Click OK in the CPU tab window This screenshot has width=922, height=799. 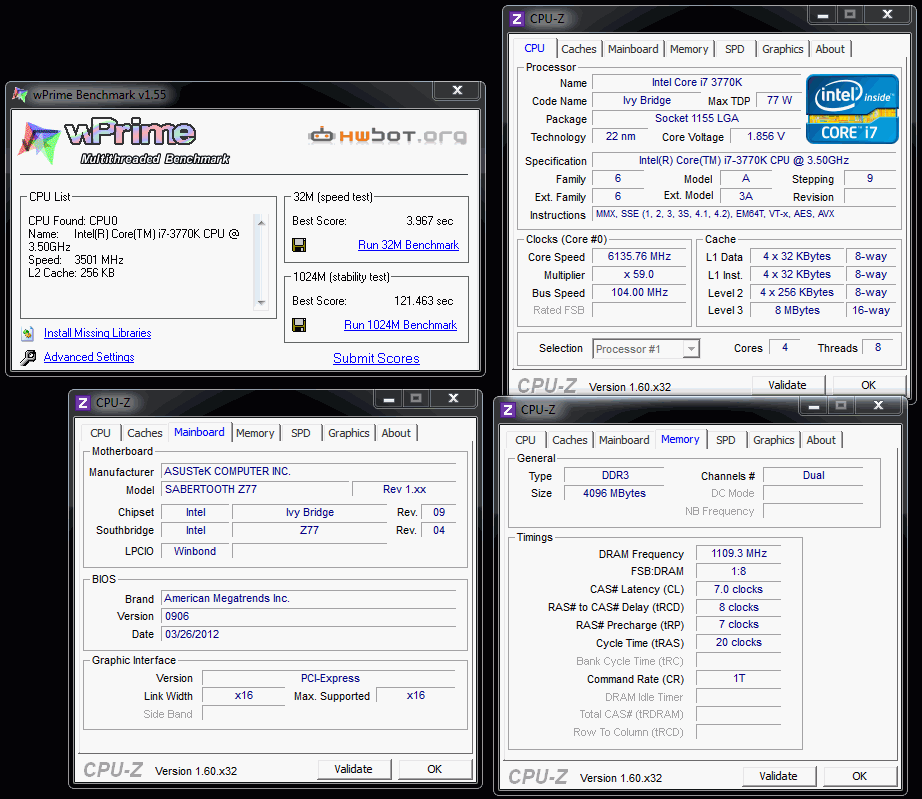[x=868, y=385]
